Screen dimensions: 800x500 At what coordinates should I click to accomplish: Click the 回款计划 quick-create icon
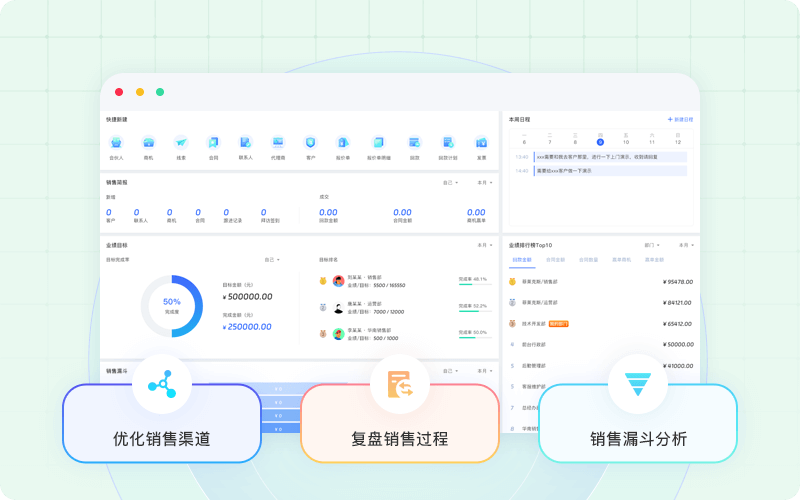[x=448, y=143]
